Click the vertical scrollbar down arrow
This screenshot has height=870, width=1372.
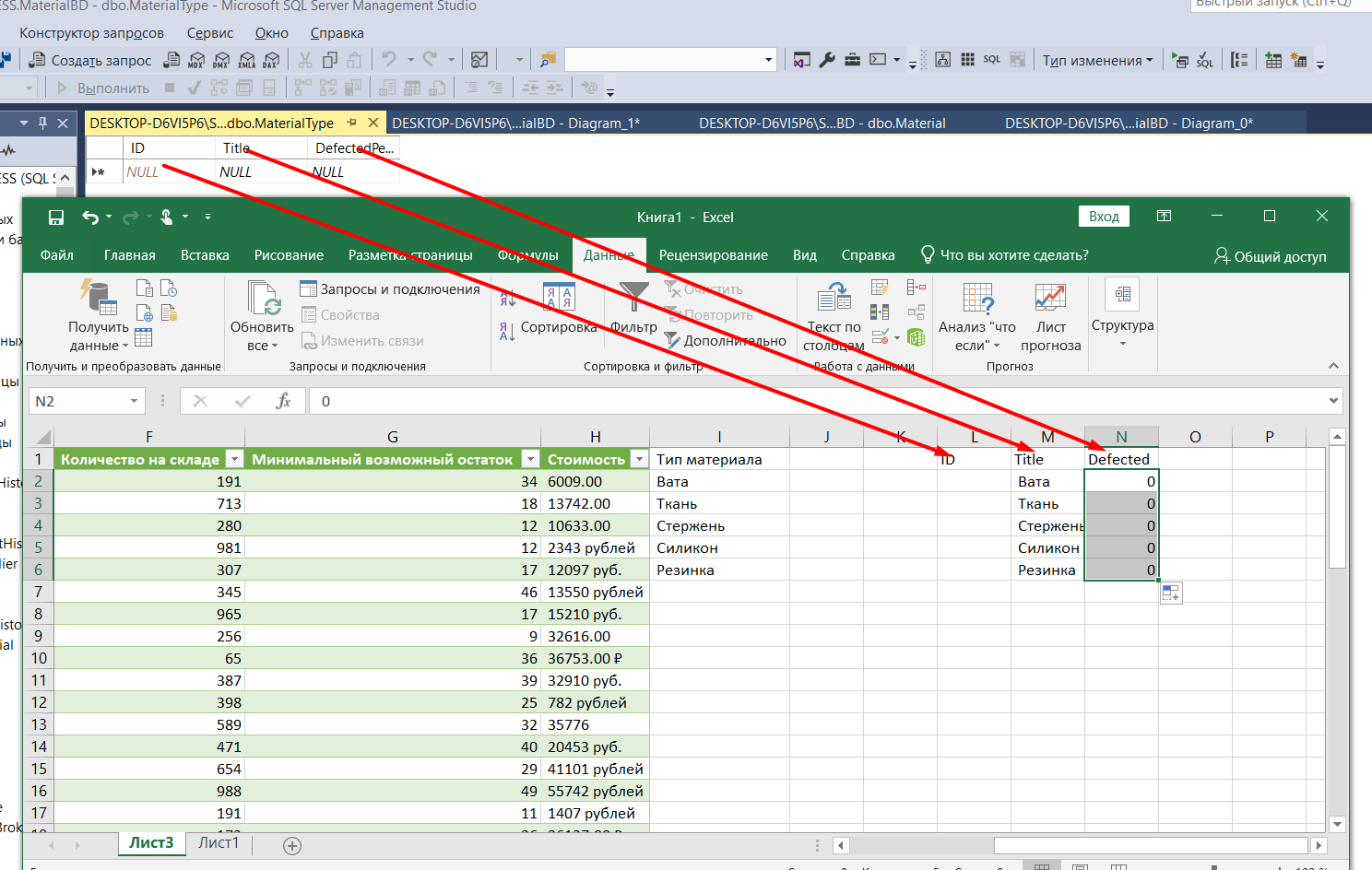(x=1338, y=824)
